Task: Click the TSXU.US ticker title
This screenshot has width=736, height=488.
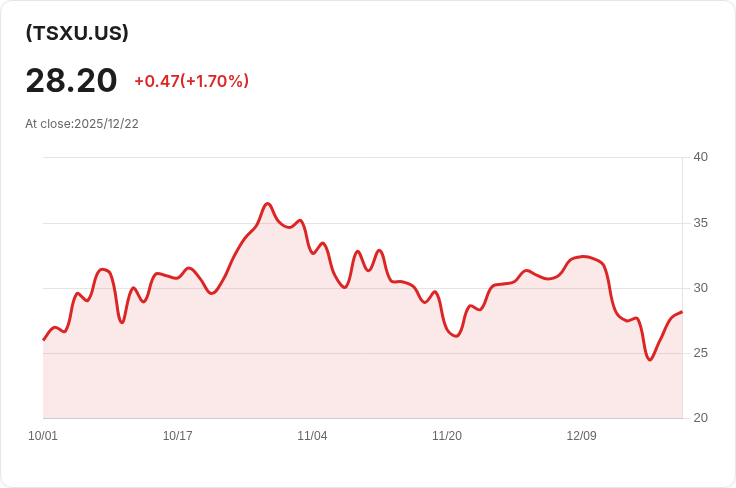Action: [x=77, y=33]
